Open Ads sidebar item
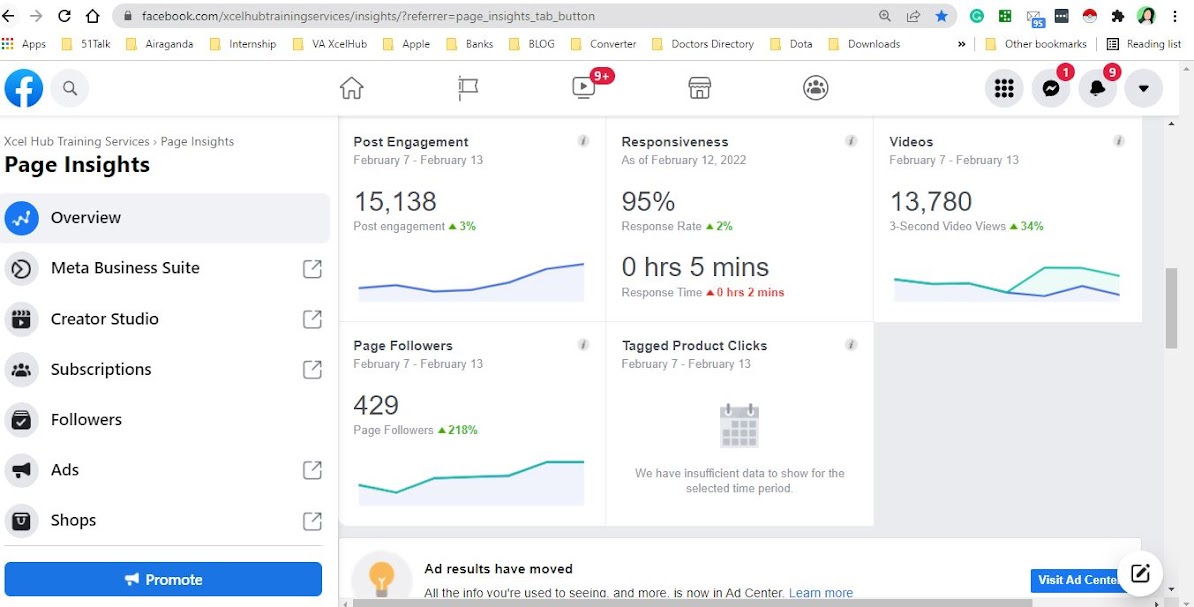 pyautogui.click(x=166, y=470)
